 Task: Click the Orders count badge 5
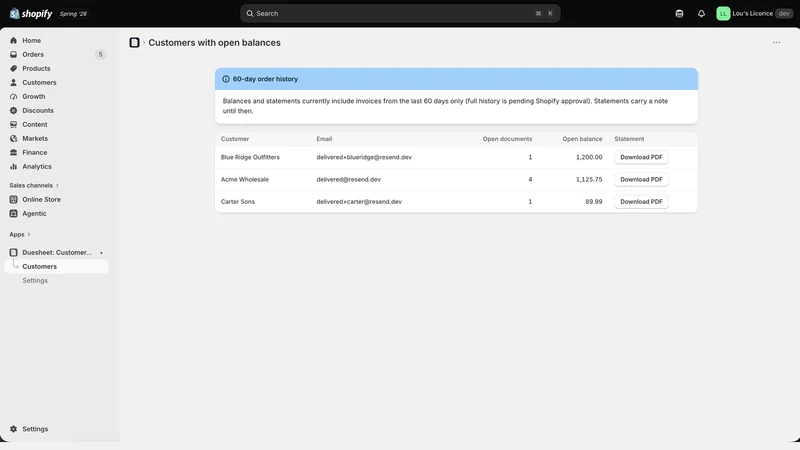[x=101, y=55]
